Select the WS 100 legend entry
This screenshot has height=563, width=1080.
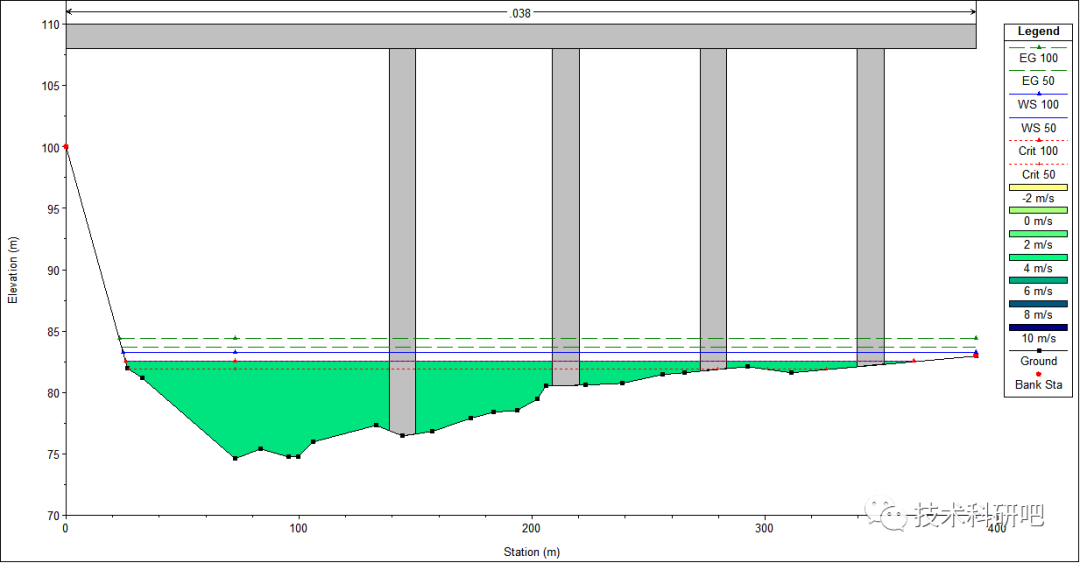click(x=1038, y=105)
